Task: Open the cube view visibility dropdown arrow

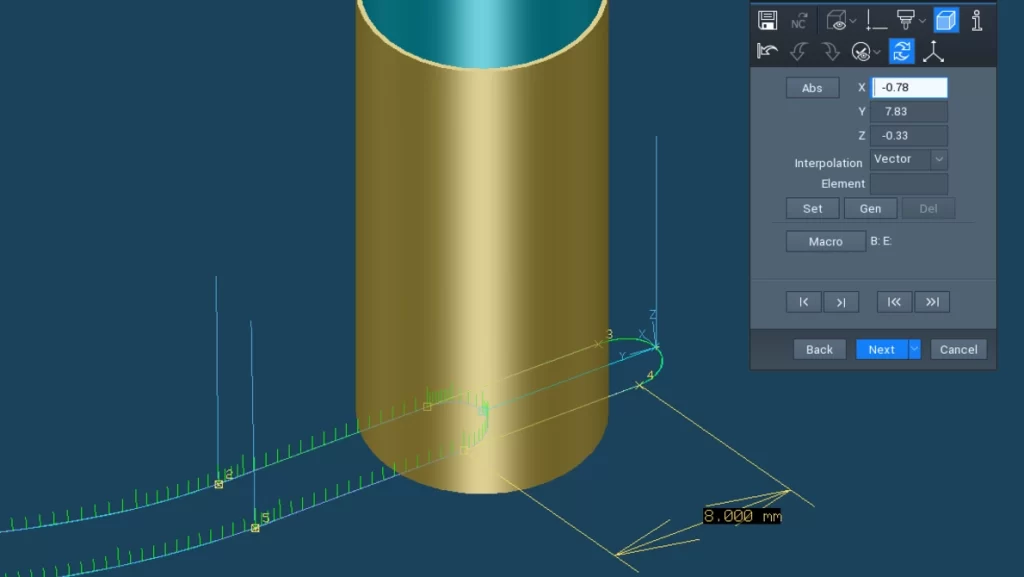Action: click(x=853, y=21)
